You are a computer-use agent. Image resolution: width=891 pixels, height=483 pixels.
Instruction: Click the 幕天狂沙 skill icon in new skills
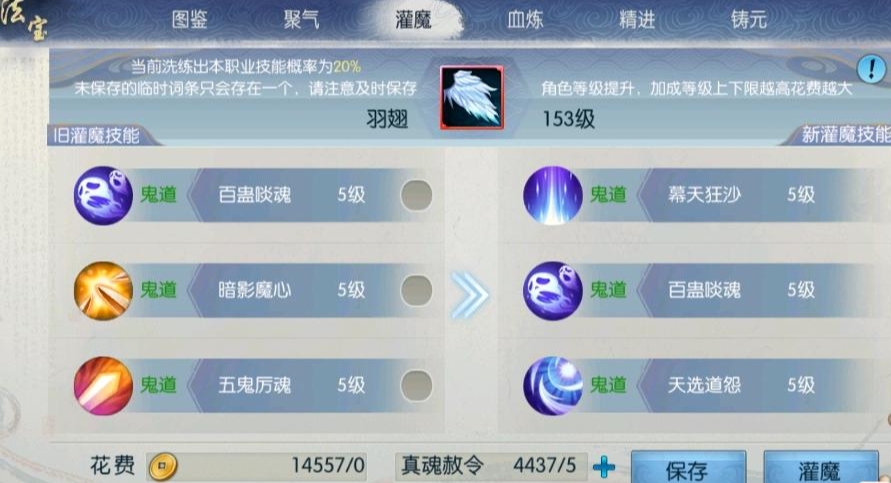552,195
